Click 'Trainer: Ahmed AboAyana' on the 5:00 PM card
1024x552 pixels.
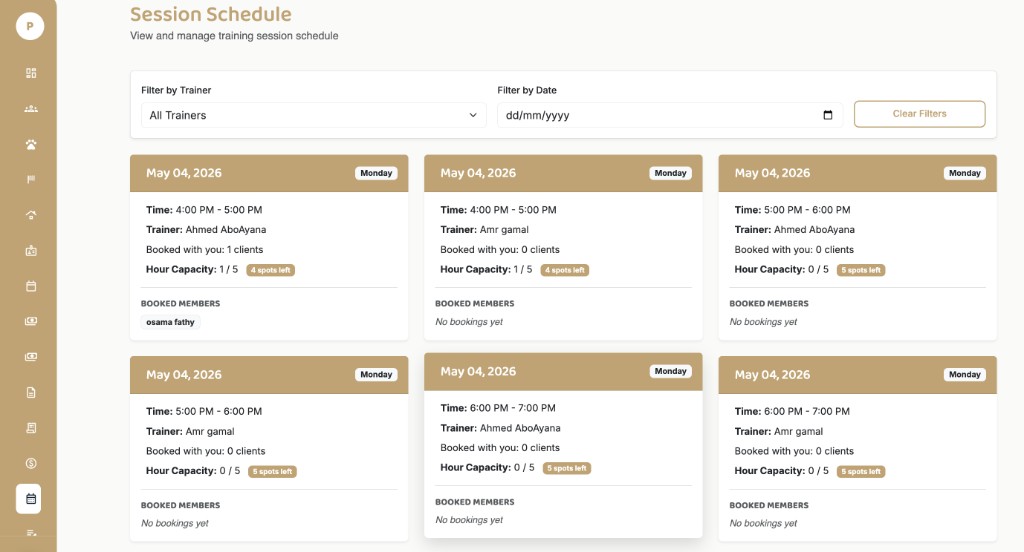(x=795, y=229)
